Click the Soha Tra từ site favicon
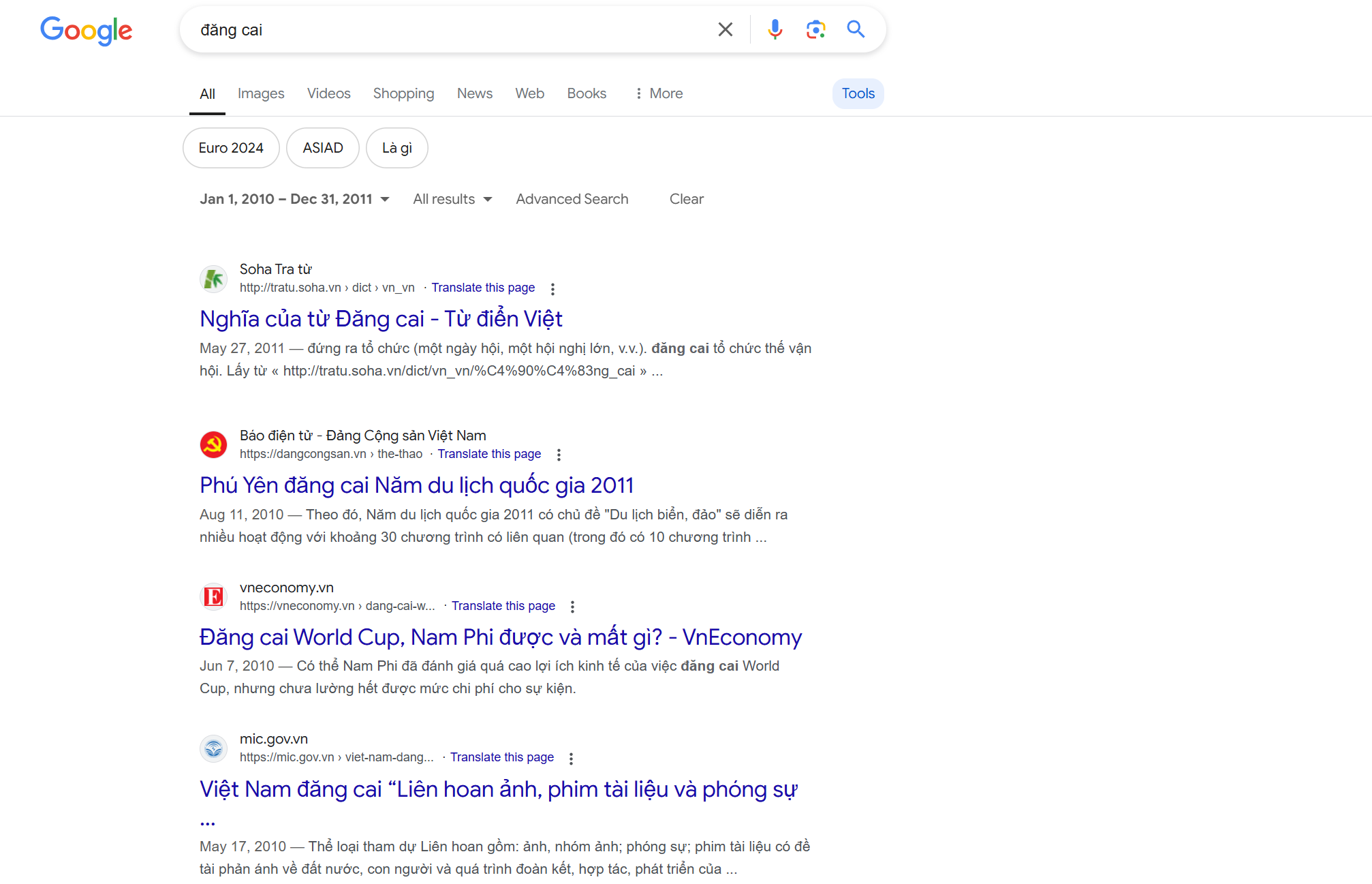The width and height of the screenshot is (1372, 884). tap(213, 279)
